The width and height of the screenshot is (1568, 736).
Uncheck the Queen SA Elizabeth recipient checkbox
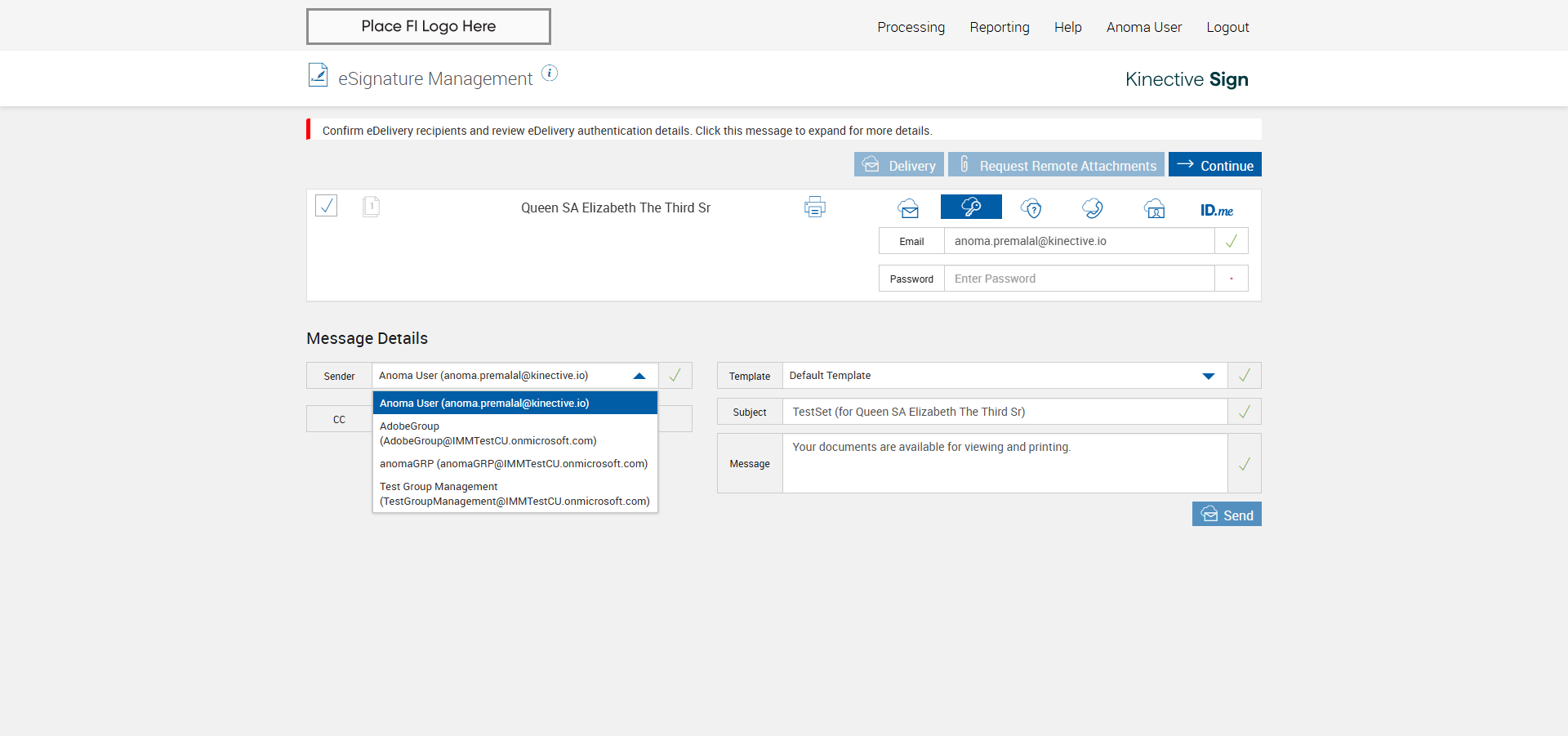click(327, 205)
